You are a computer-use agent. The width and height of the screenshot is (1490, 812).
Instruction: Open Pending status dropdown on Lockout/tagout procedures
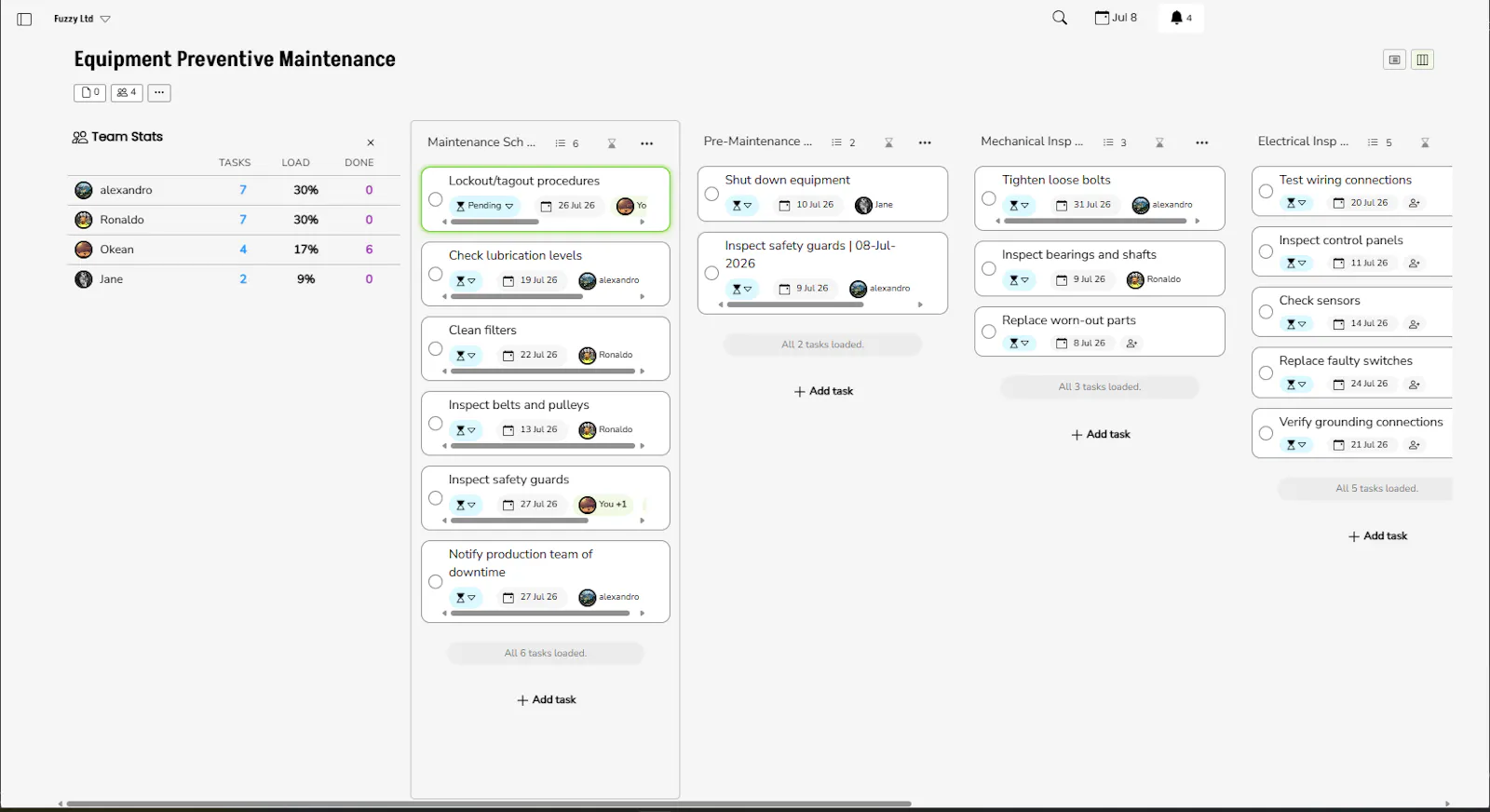pyautogui.click(x=484, y=206)
